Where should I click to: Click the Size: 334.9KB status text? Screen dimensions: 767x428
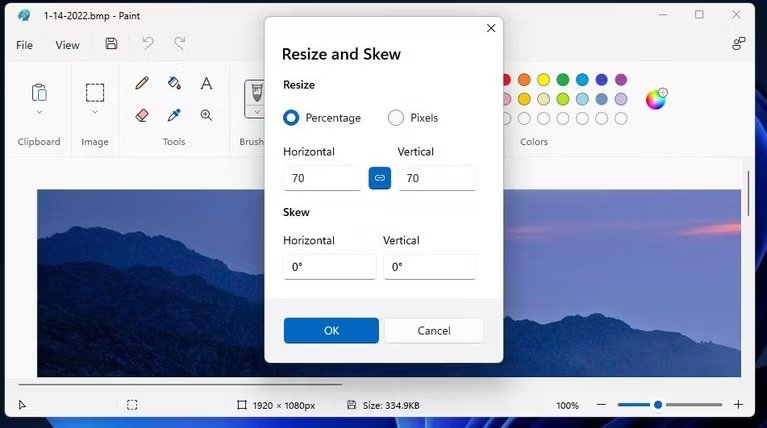[391, 405]
